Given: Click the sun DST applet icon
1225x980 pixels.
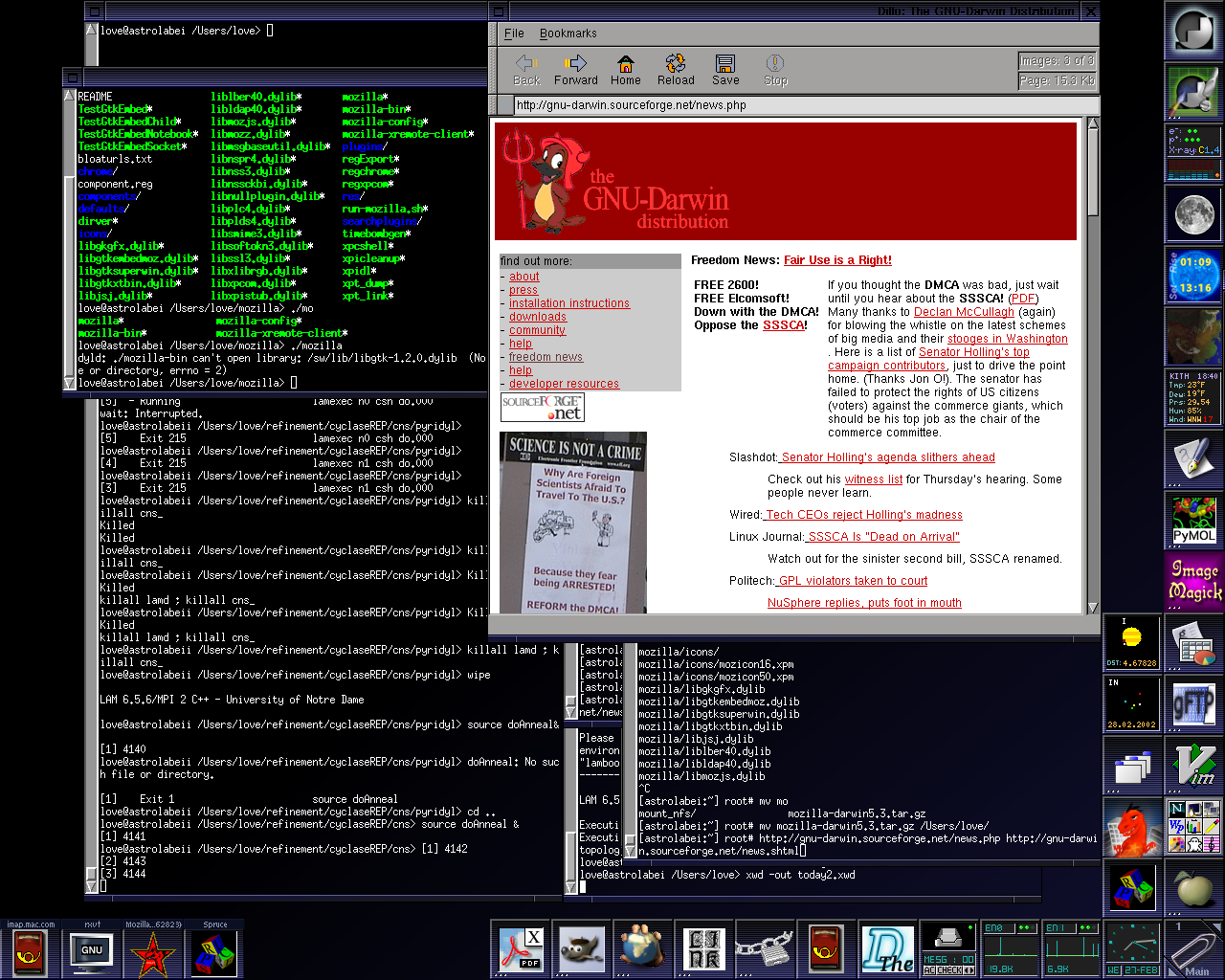Looking at the screenshot, I should (x=1132, y=643).
